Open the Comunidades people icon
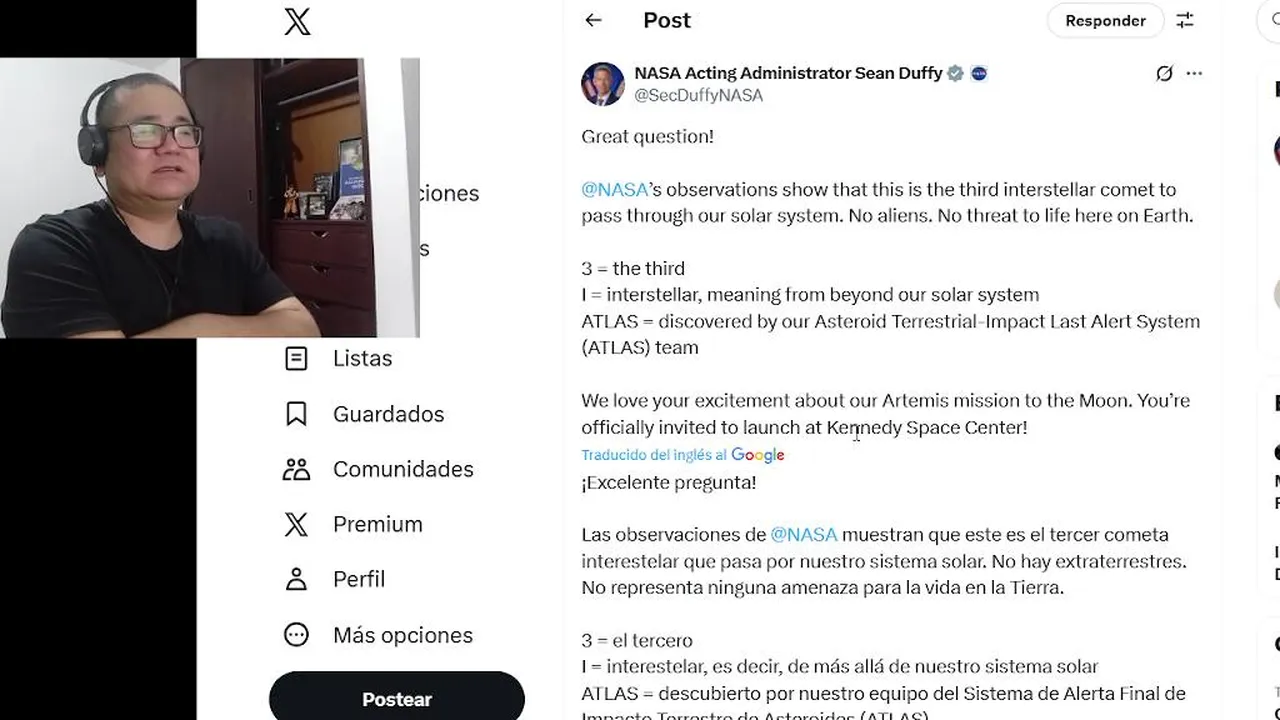The image size is (1280, 720). [296, 469]
